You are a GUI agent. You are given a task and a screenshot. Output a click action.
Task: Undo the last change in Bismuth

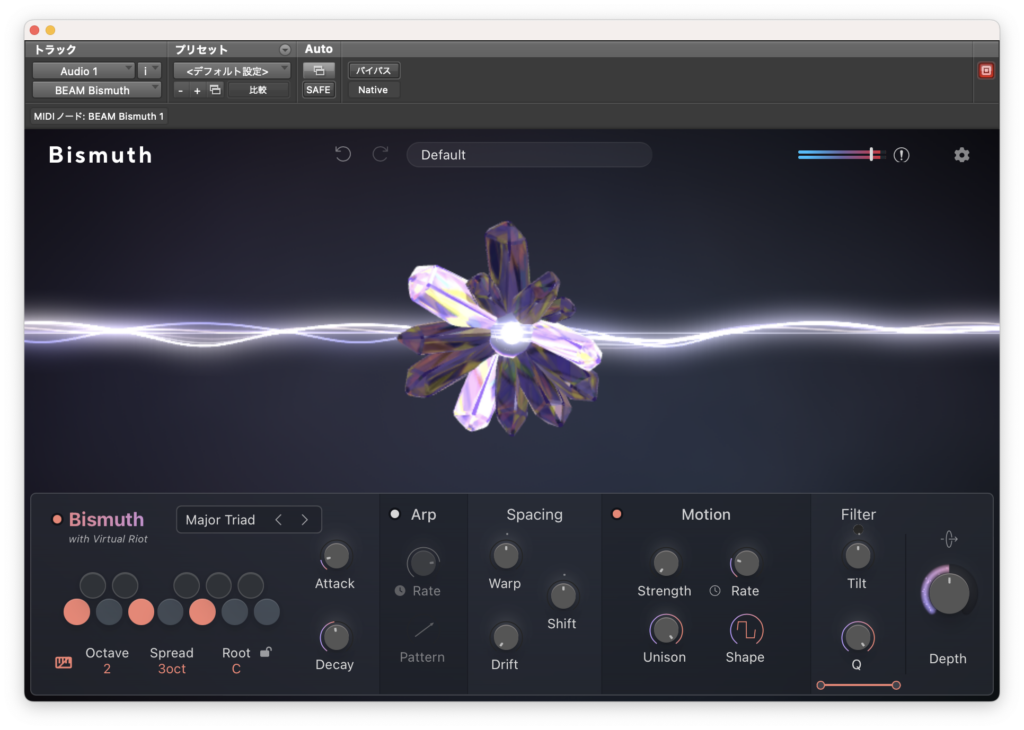coord(343,154)
